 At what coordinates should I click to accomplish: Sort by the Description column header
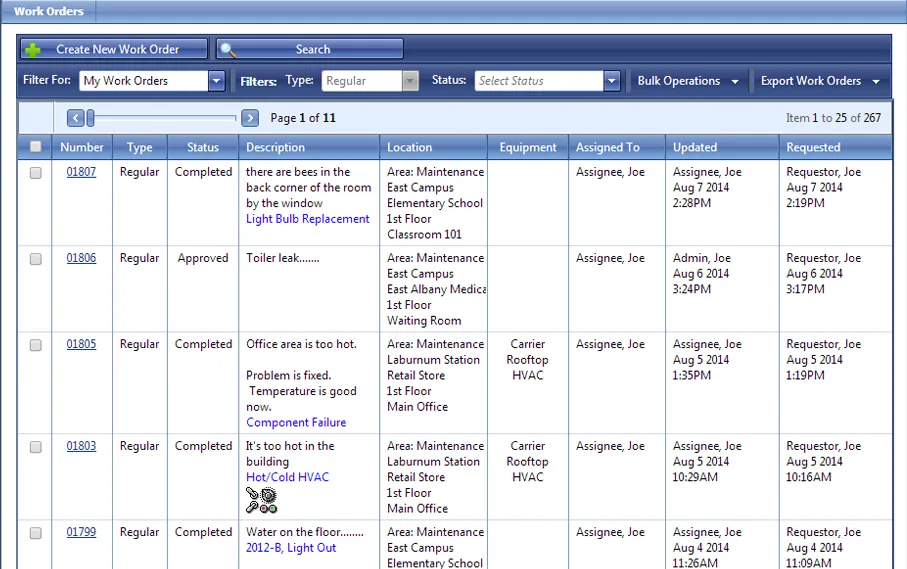pyautogui.click(x=309, y=147)
